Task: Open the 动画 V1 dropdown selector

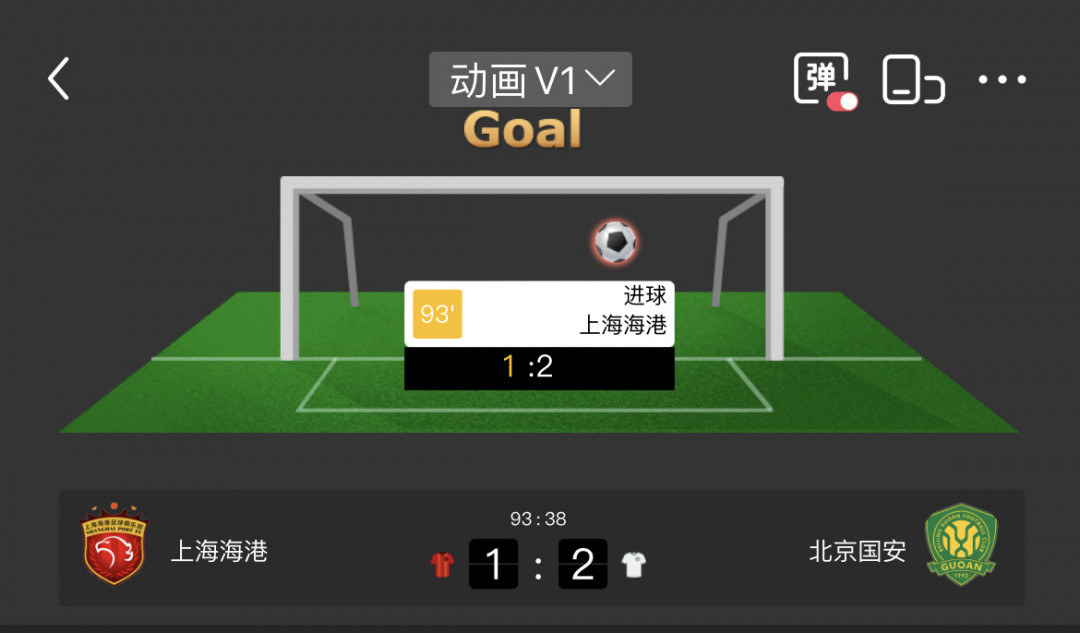Action: tap(530, 79)
